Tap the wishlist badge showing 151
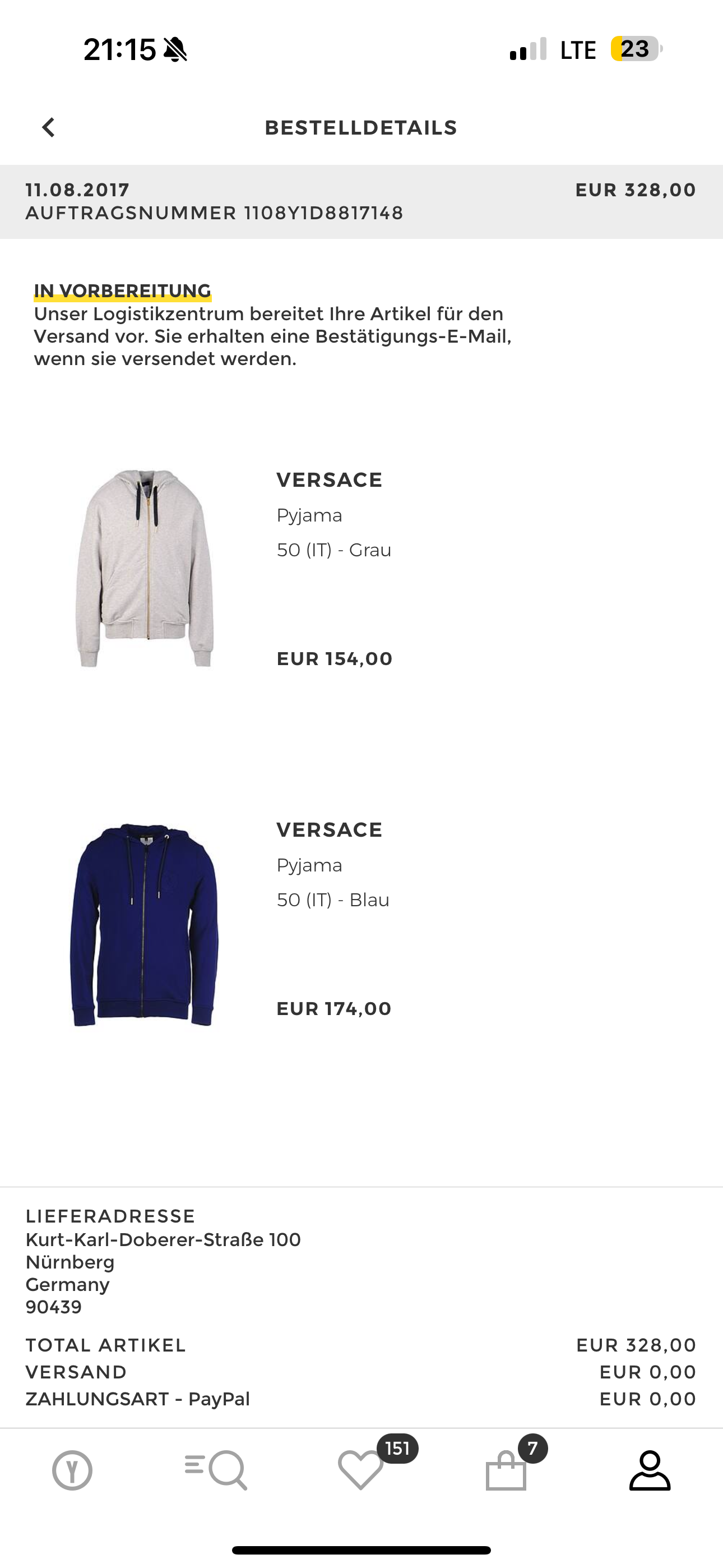The width and height of the screenshot is (723, 1568). click(397, 1448)
